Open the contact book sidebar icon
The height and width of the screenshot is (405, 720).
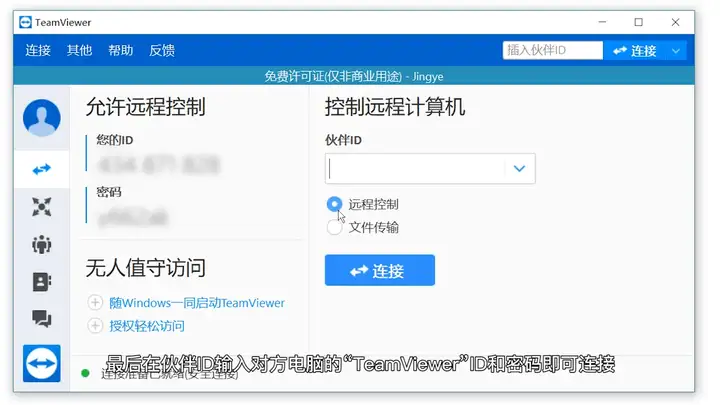pyautogui.click(x=42, y=281)
